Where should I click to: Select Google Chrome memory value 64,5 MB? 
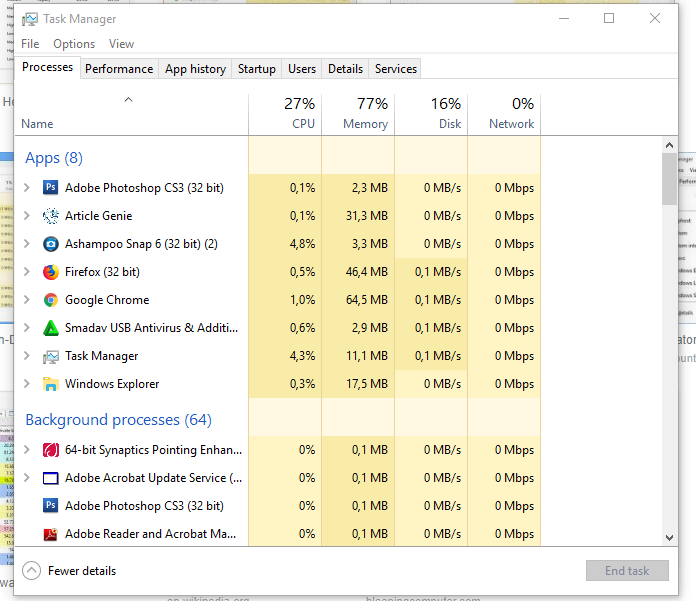(367, 300)
